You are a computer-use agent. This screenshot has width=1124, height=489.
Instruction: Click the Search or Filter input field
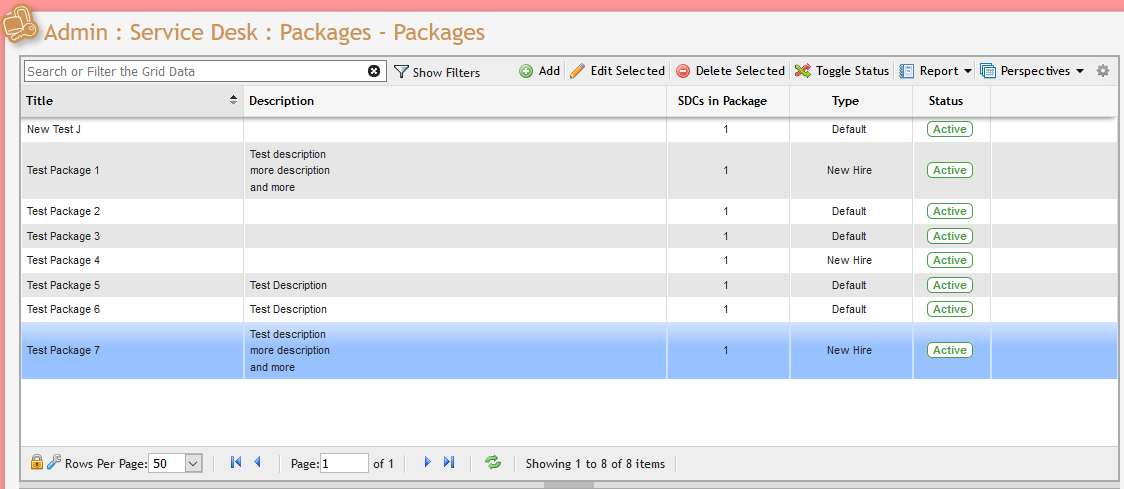195,71
